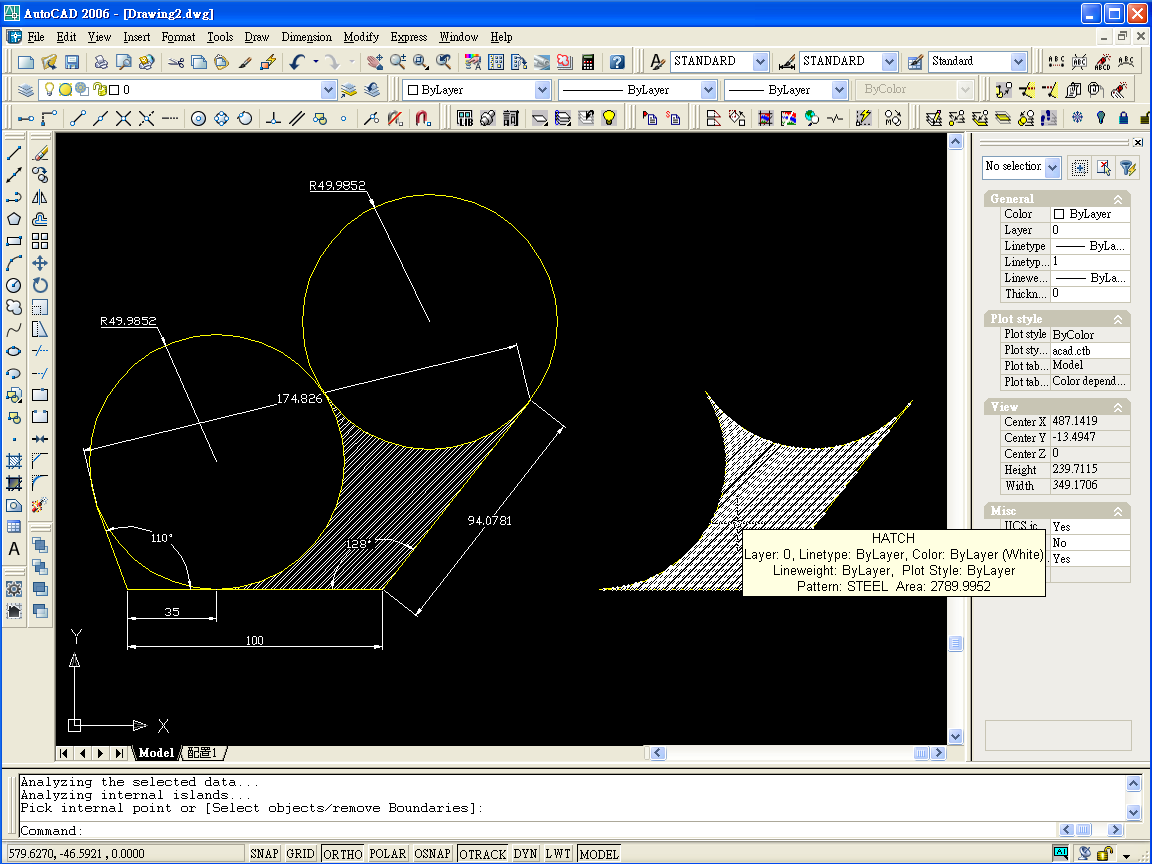Close the Properties palette
This screenshot has width=1152, height=864.
pos(1137,143)
